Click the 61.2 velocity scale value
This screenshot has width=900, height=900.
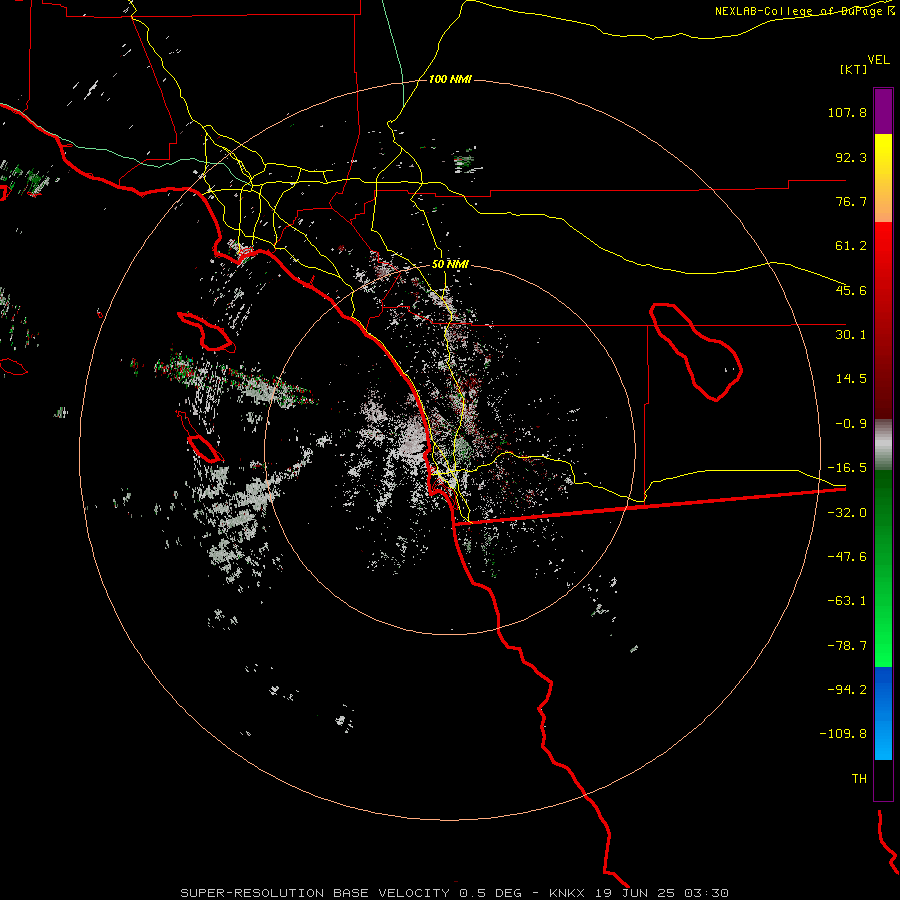click(x=851, y=246)
